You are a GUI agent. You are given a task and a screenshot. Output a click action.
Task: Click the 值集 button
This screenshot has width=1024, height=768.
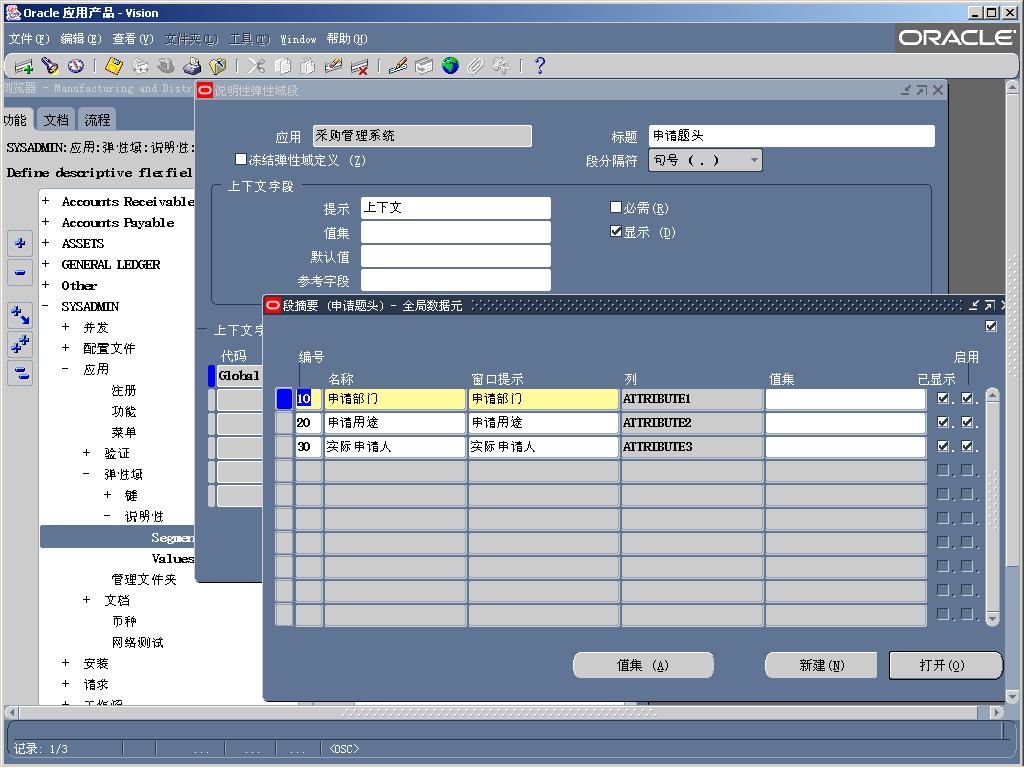[x=643, y=665]
